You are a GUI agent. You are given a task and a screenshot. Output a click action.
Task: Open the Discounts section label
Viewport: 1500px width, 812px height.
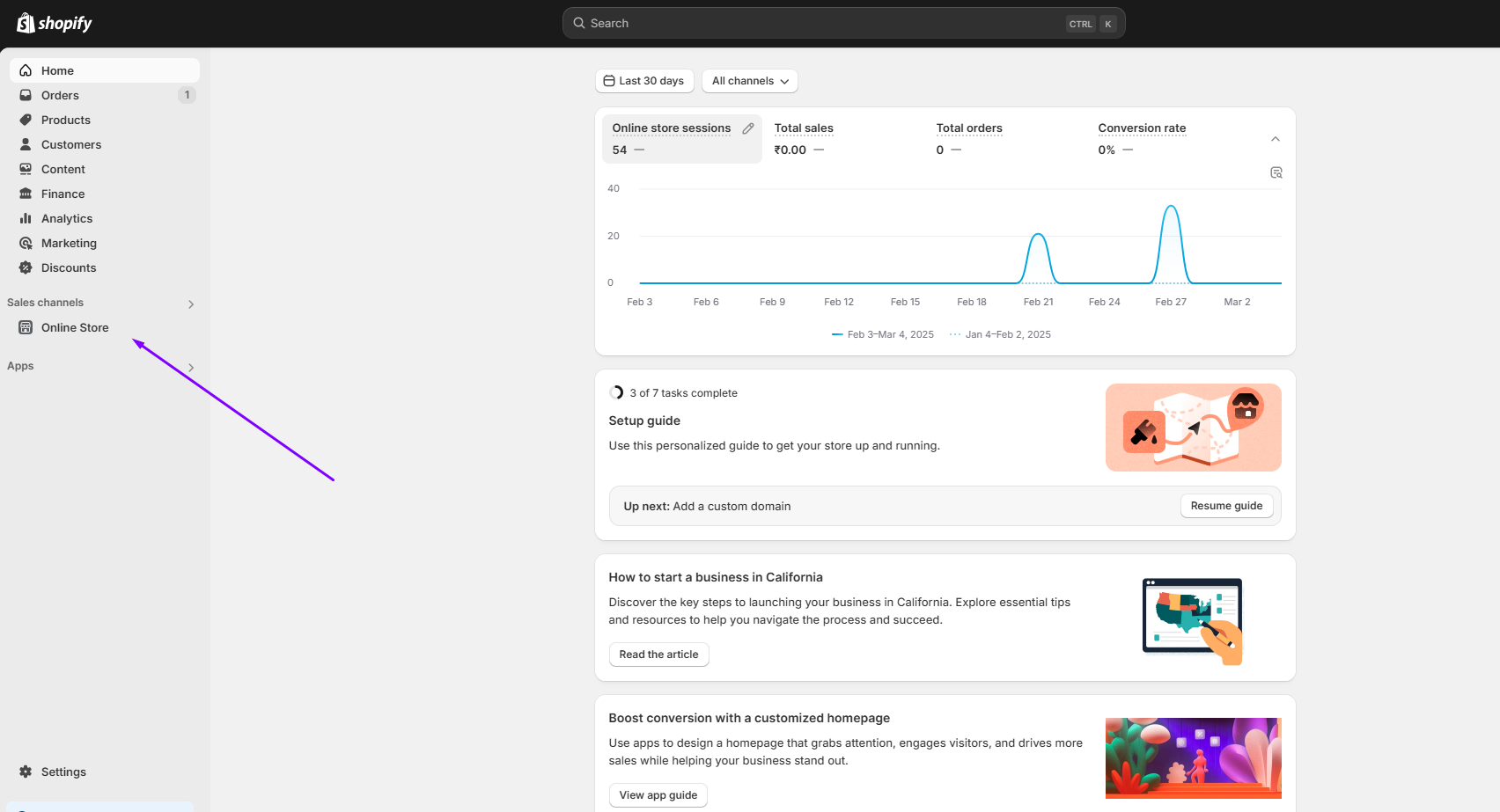(x=69, y=267)
